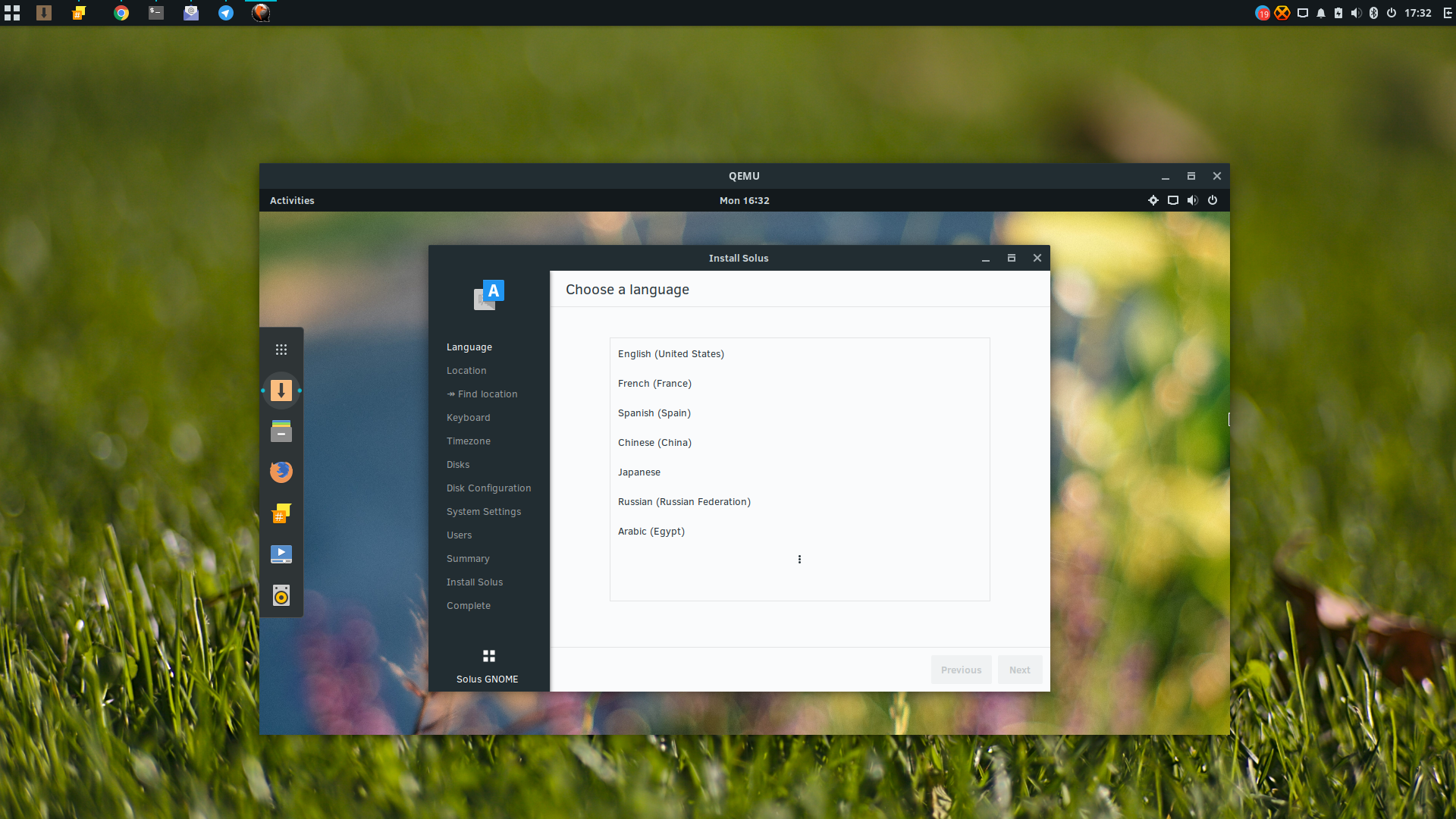The height and width of the screenshot is (819, 1456).
Task: Open host Bluetooth settings
Action: (x=1373, y=13)
